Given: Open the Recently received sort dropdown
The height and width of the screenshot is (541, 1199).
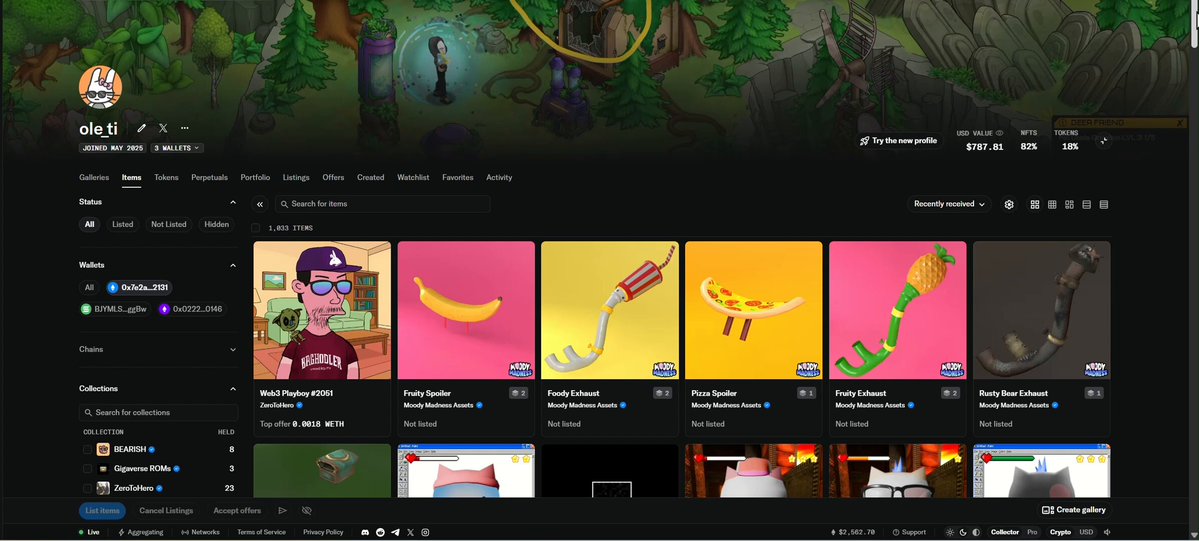Looking at the screenshot, I should coord(949,204).
